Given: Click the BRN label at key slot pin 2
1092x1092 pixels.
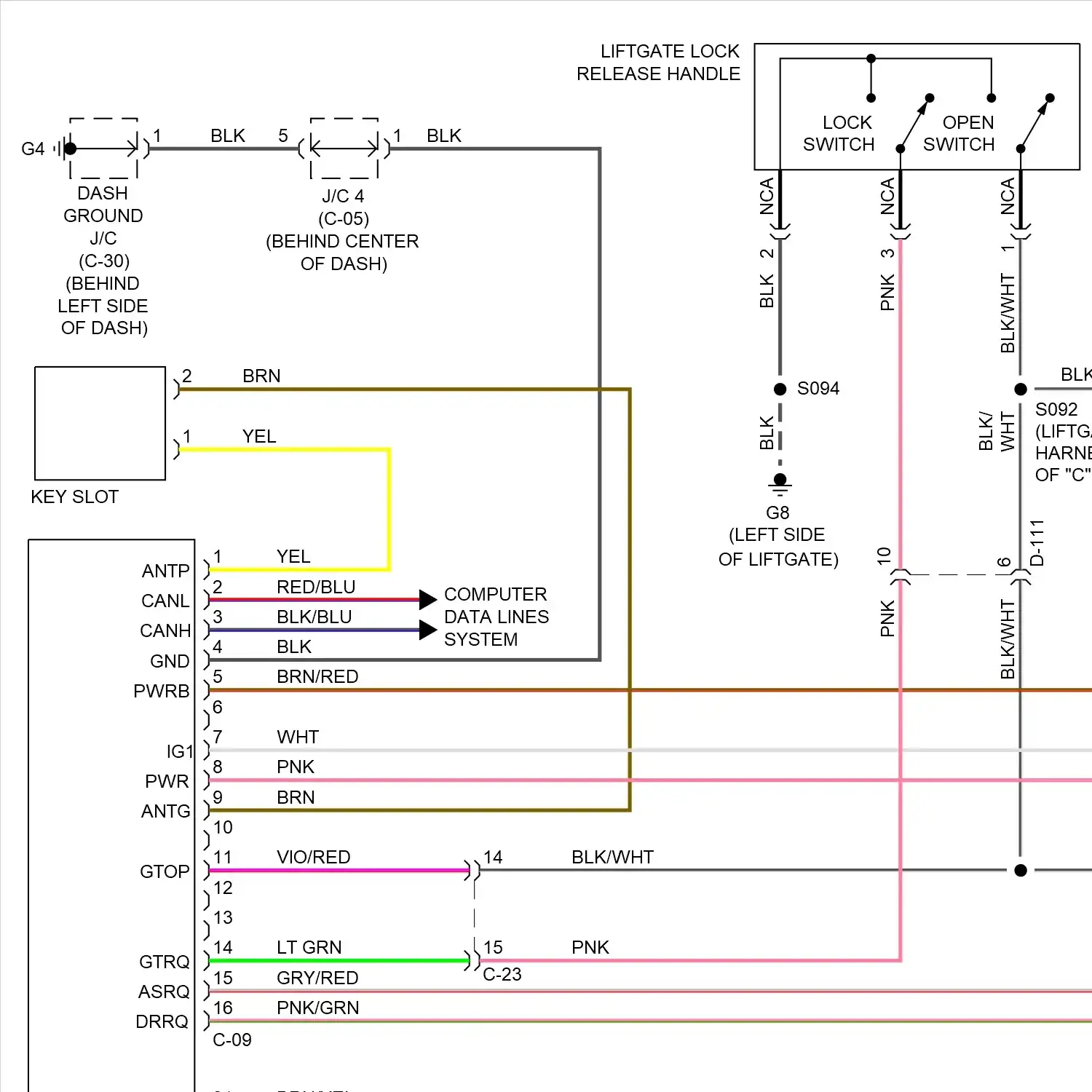Looking at the screenshot, I should pos(261,376).
